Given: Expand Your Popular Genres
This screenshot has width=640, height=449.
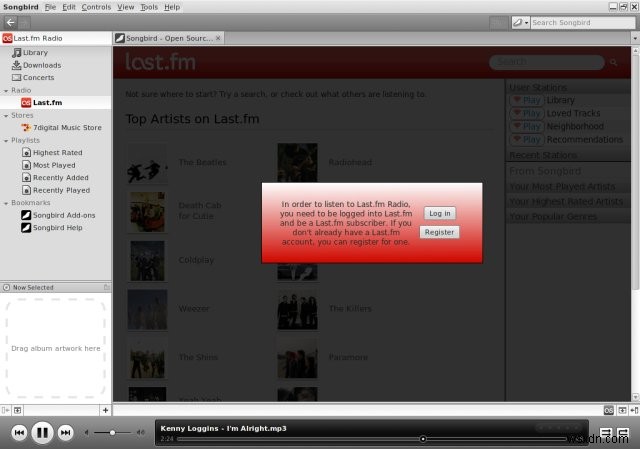Looking at the screenshot, I should point(568,216).
